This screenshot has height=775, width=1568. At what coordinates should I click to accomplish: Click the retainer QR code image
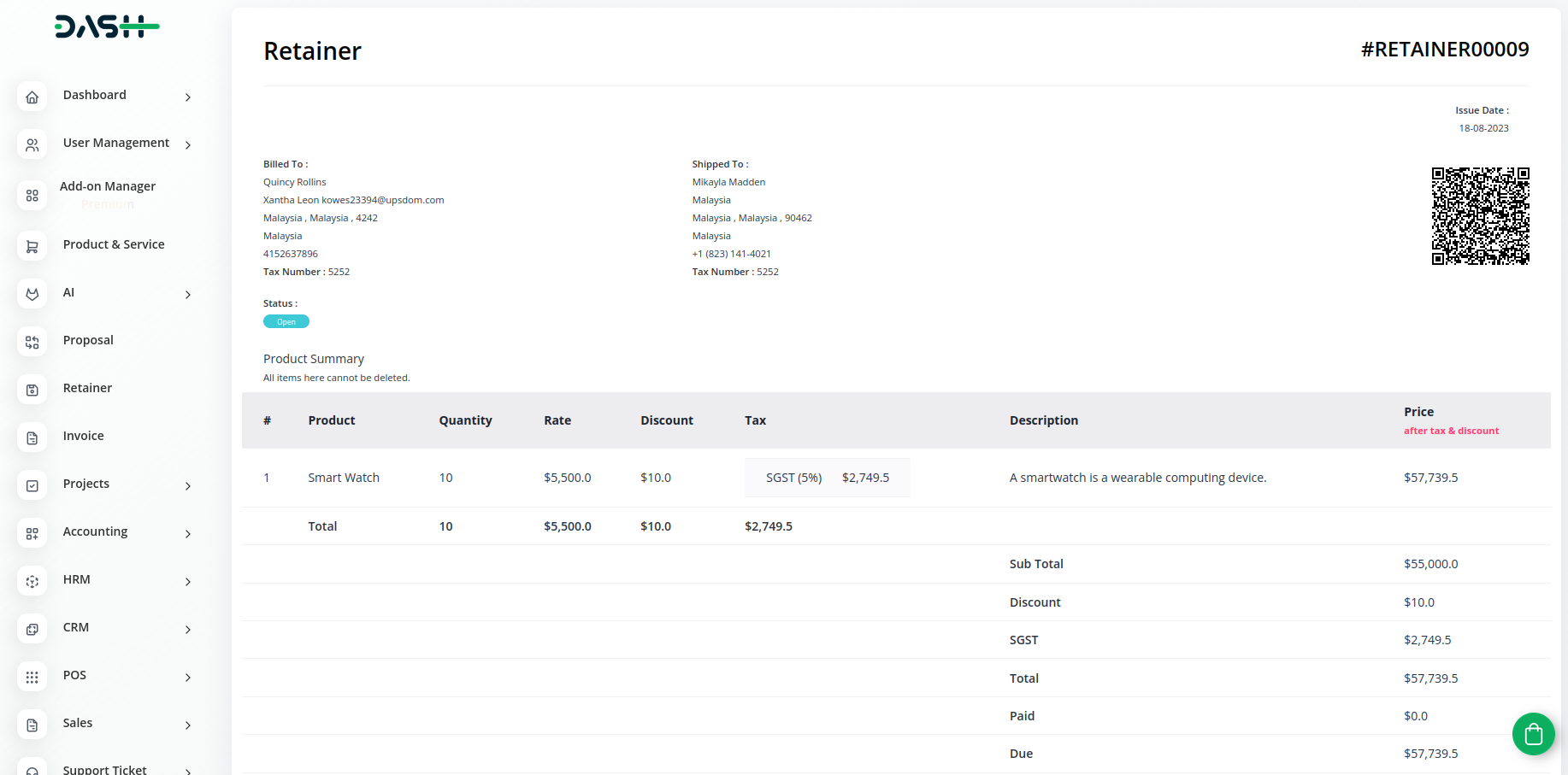pyautogui.click(x=1480, y=216)
